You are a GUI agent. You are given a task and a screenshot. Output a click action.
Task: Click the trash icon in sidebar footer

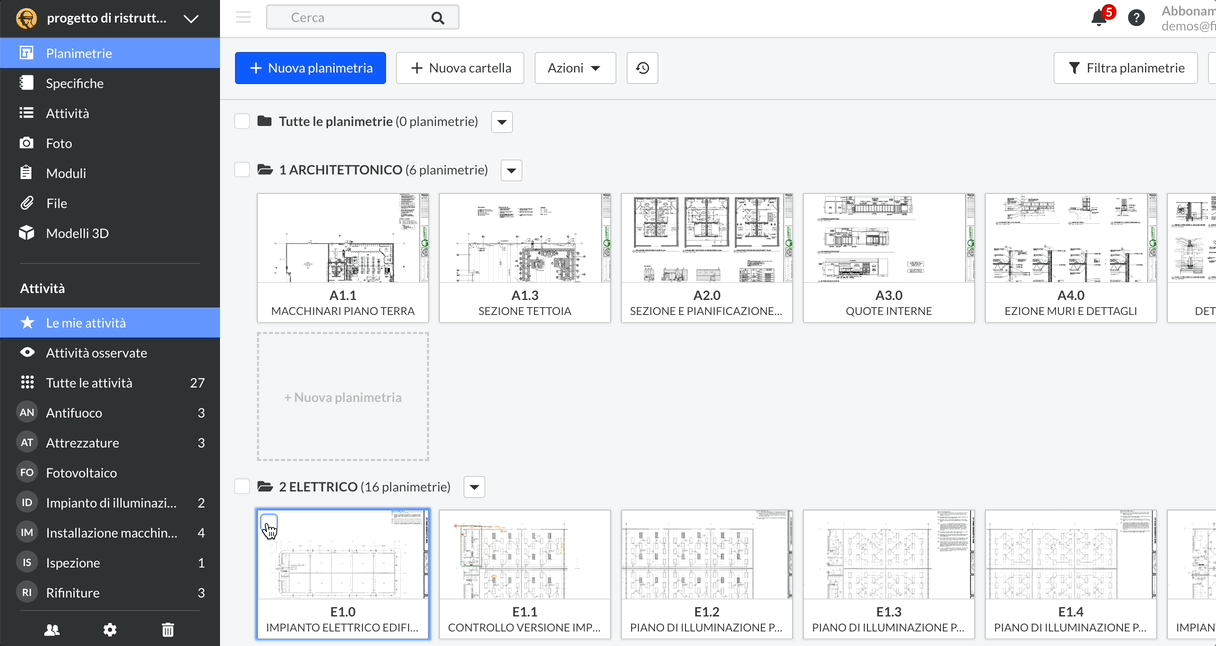coord(168,629)
